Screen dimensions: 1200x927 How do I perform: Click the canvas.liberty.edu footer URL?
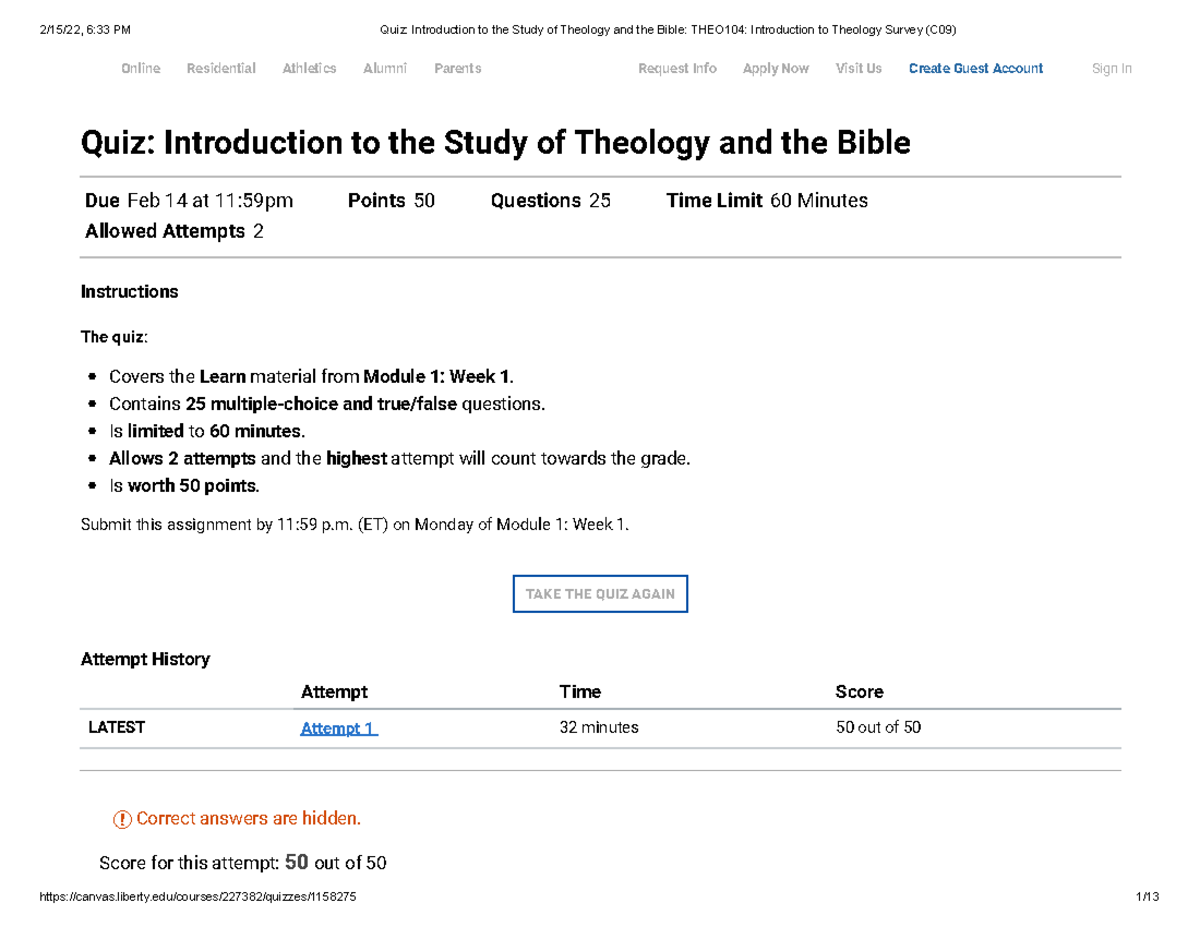[197, 897]
